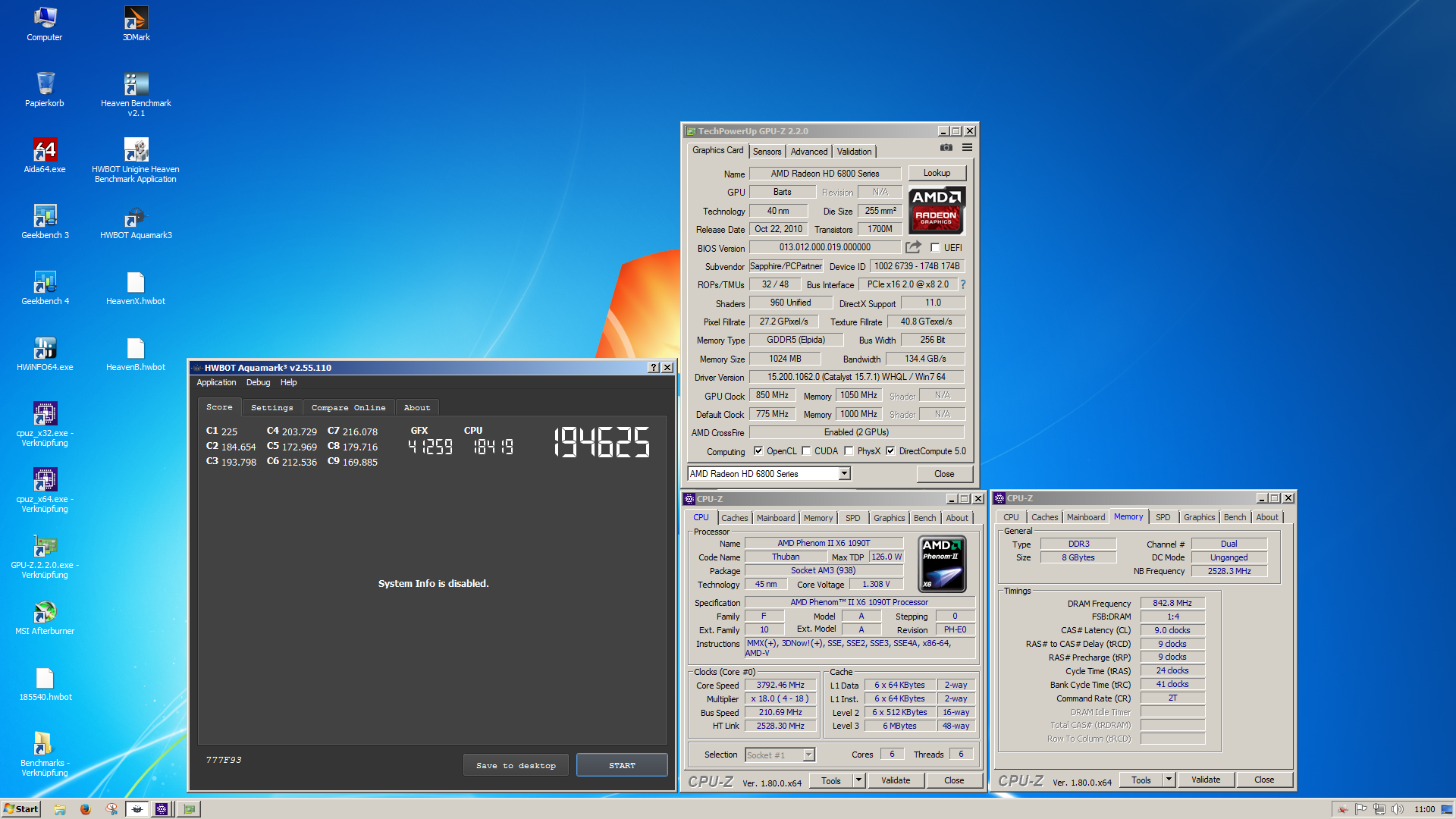The image size is (1456, 819).
Task: Click the AMD Phenom II processor logo
Action: pos(942,563)
